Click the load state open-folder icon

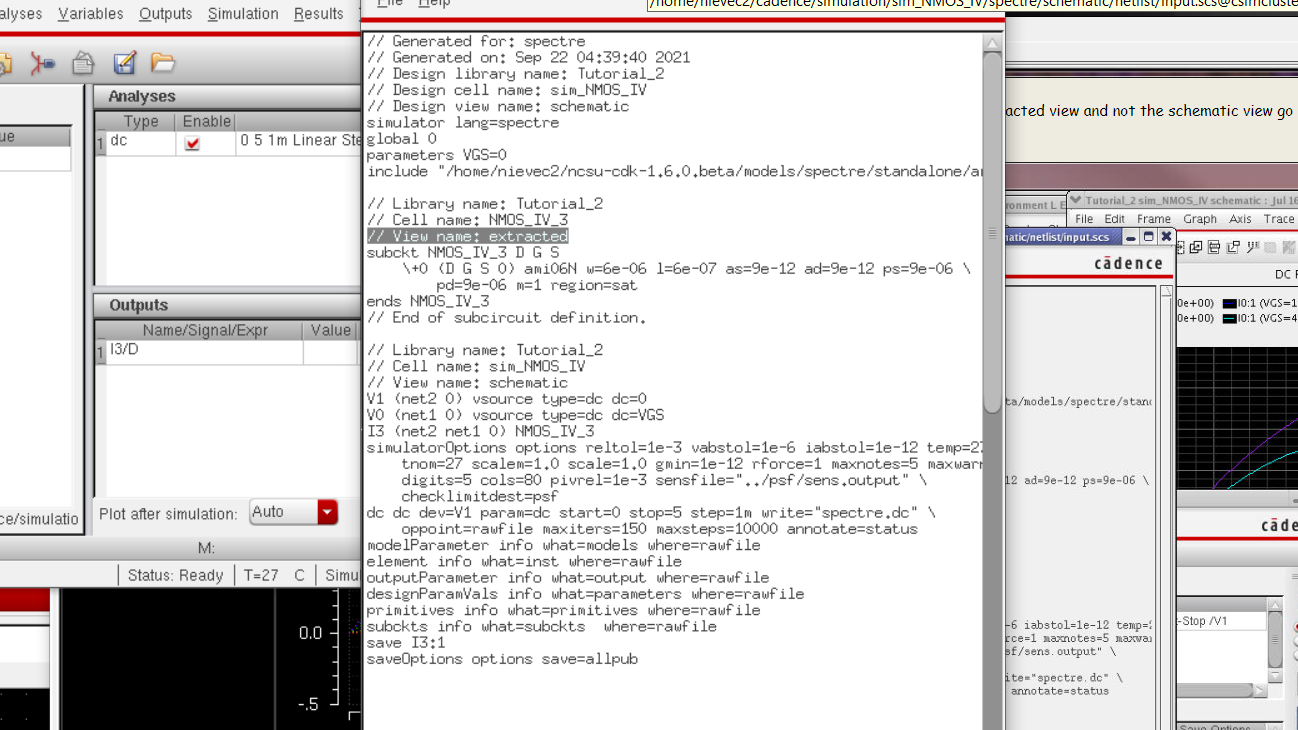click(163, 64)
